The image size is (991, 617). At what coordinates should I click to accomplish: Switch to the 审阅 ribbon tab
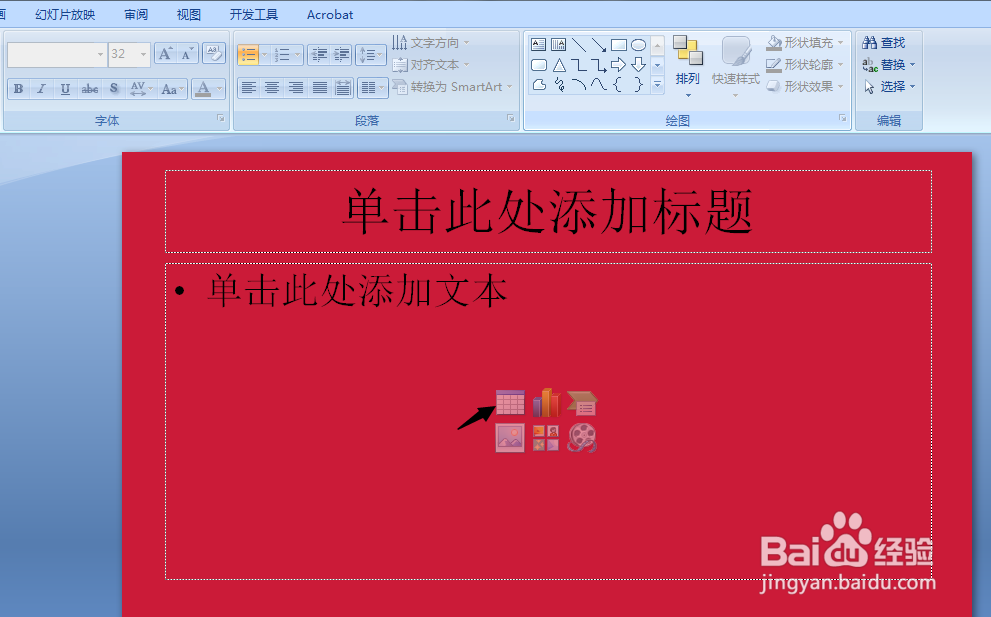(136, 15)
